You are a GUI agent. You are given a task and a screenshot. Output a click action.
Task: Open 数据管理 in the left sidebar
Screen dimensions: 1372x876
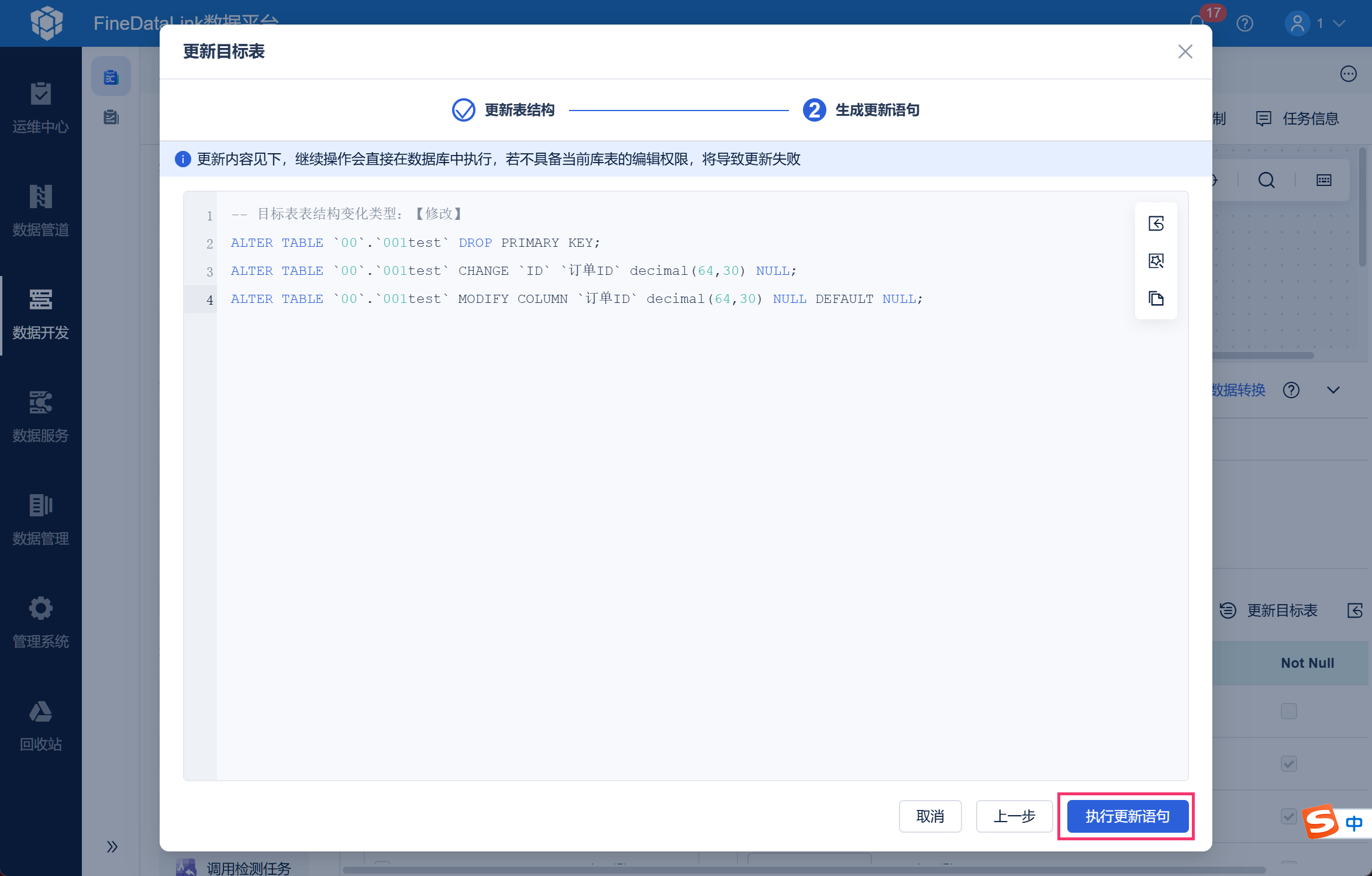[x=40, y=520]
